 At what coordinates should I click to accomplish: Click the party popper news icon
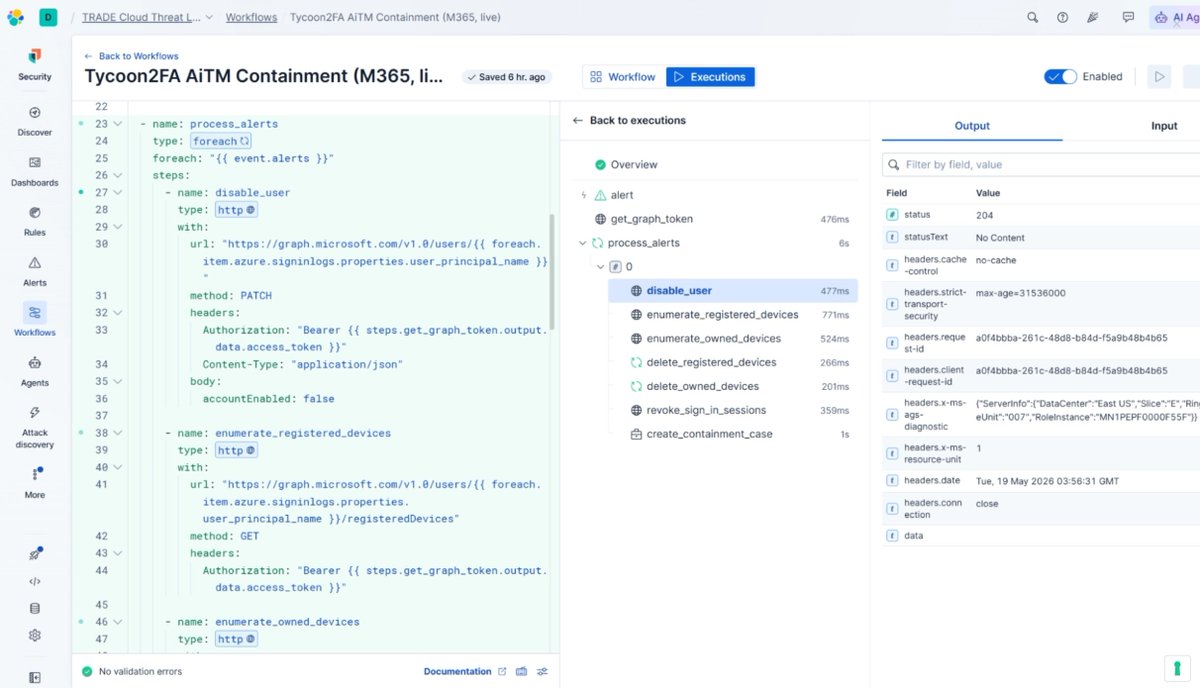tap(1094, 17)
